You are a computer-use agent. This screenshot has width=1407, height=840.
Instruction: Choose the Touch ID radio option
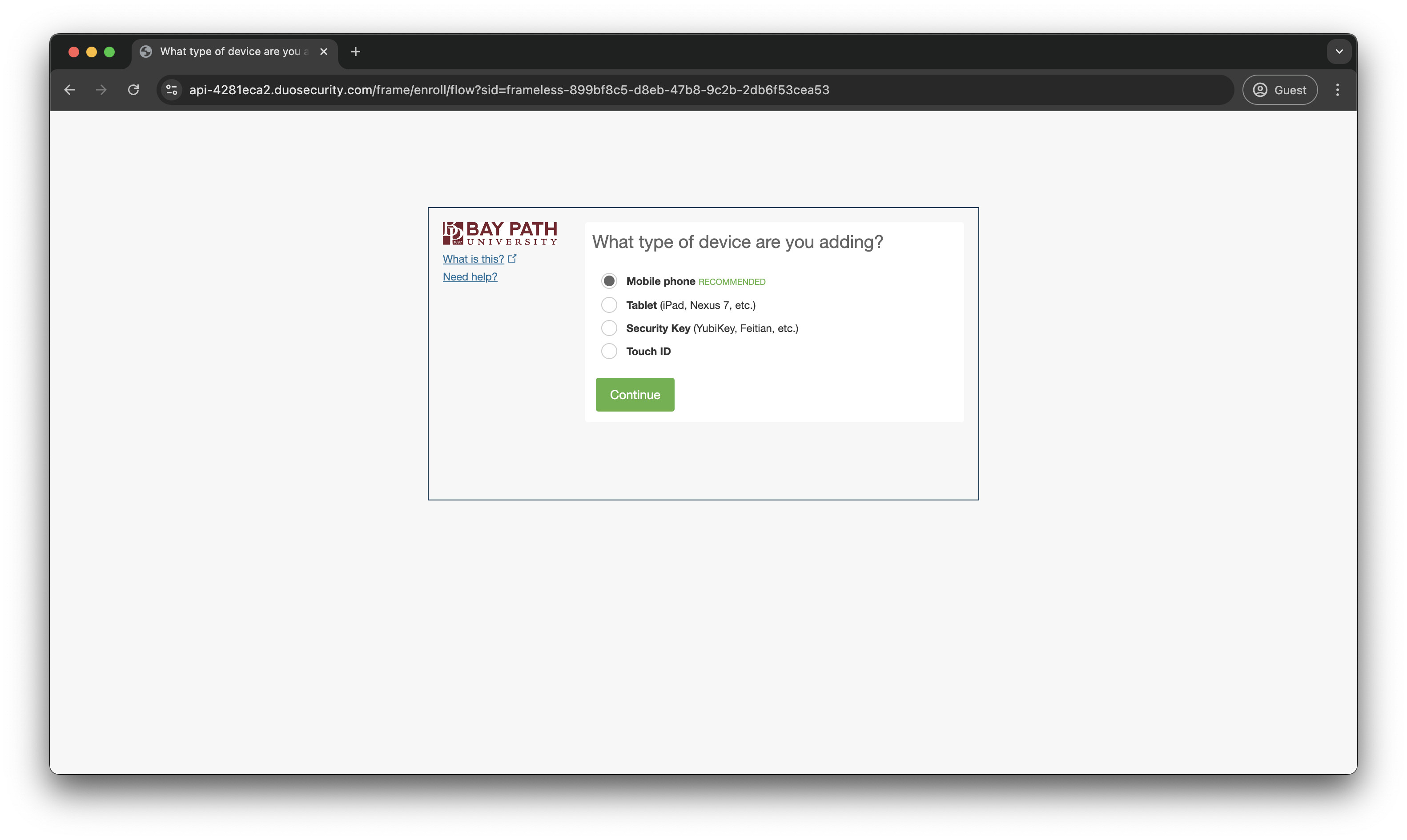609,352
